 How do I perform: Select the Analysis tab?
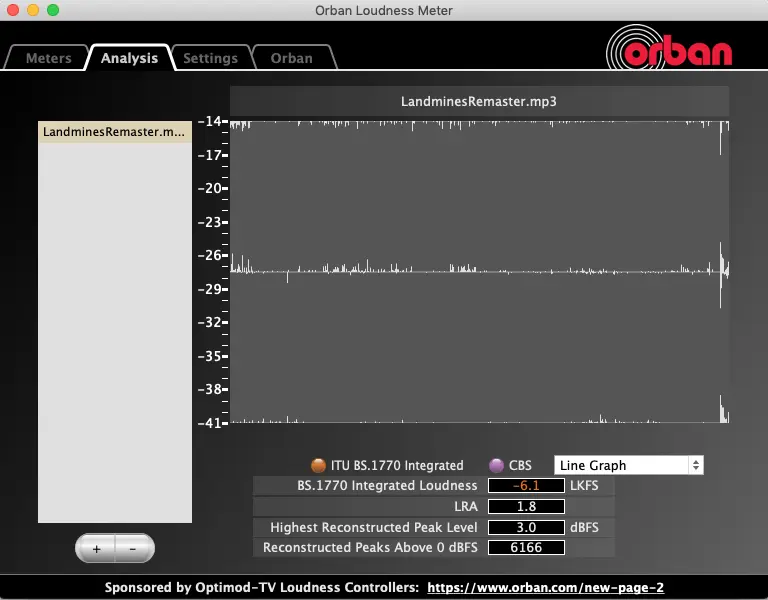click(129, 58)
